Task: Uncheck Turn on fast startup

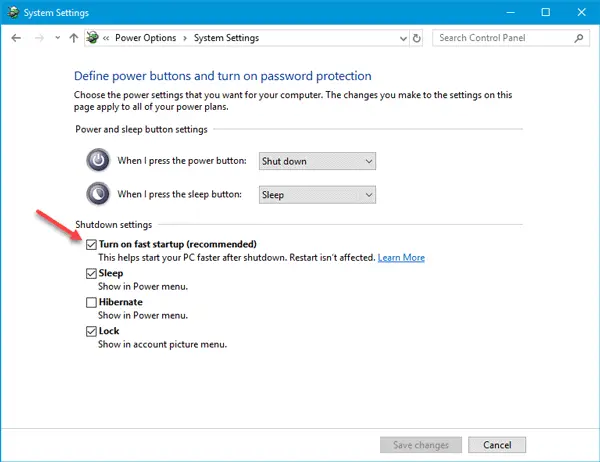Action: coord(91,245)
